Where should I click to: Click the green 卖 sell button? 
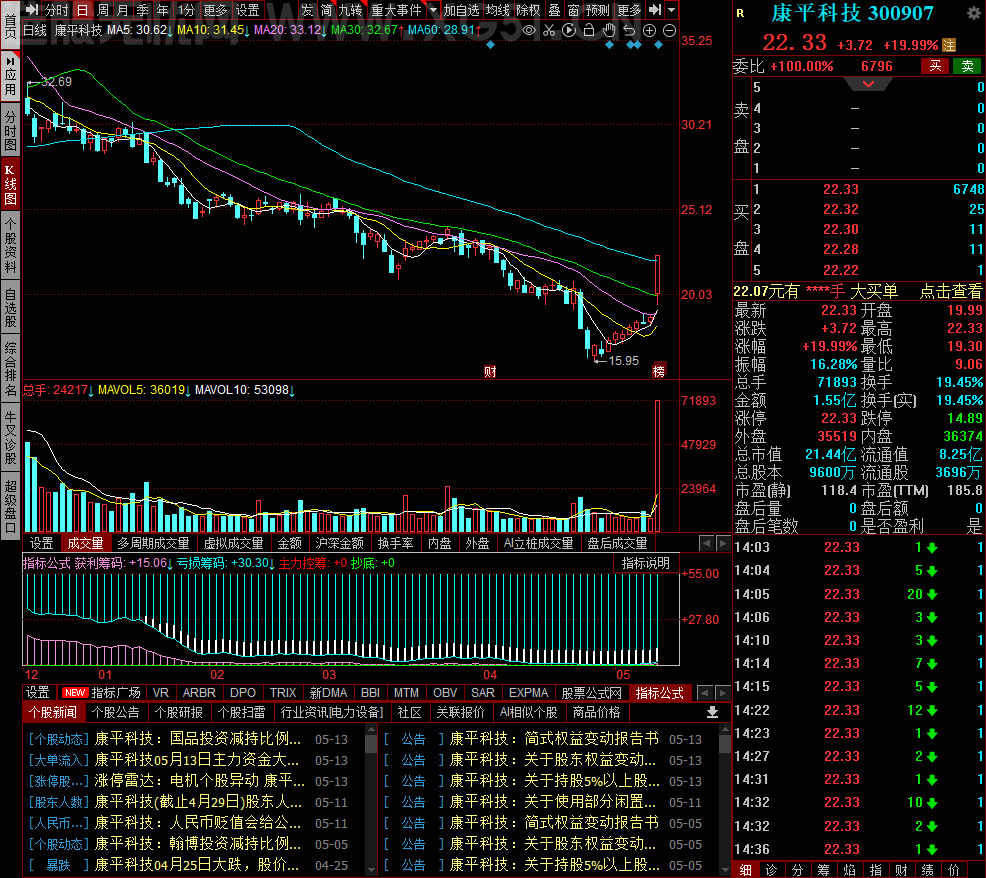pos(967,66)
